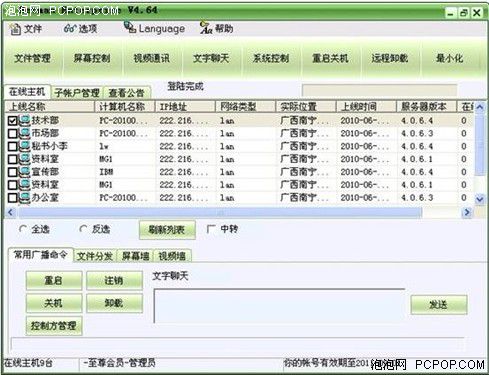Sort by IP地址 column header
489x375 pixels.
(185, 107)
